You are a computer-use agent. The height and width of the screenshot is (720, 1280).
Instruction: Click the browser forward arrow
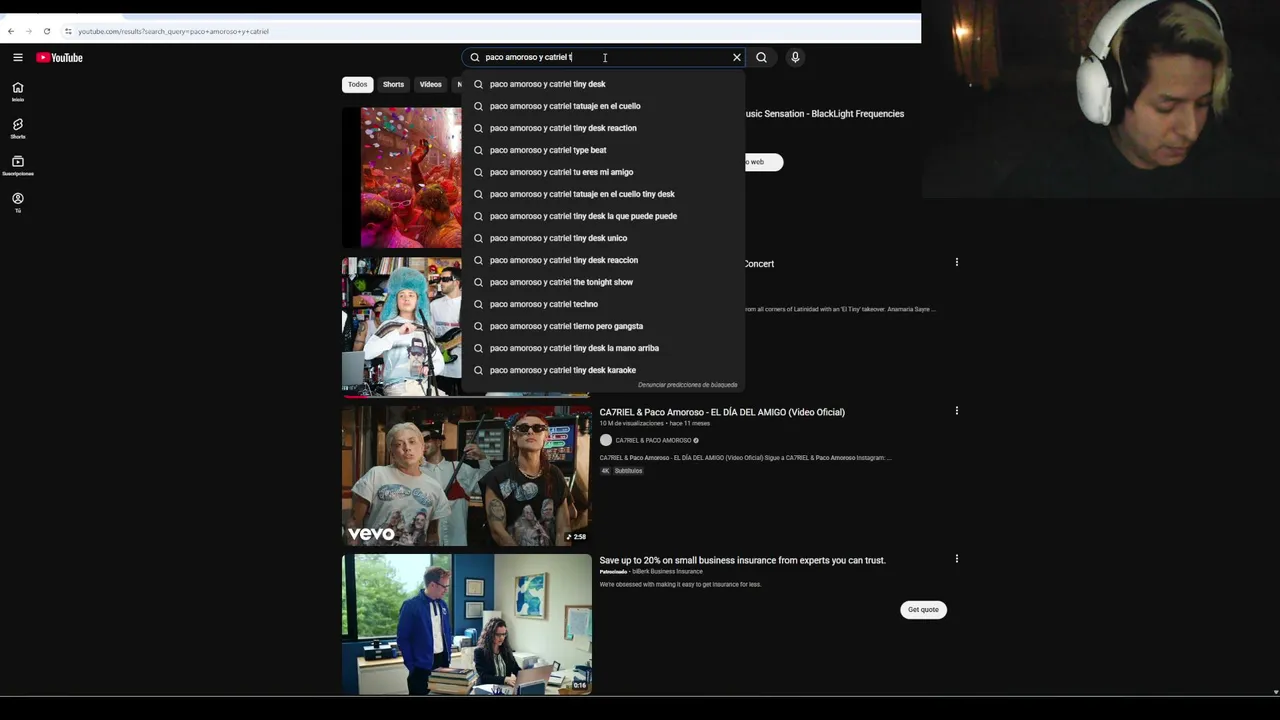point(28,31)
